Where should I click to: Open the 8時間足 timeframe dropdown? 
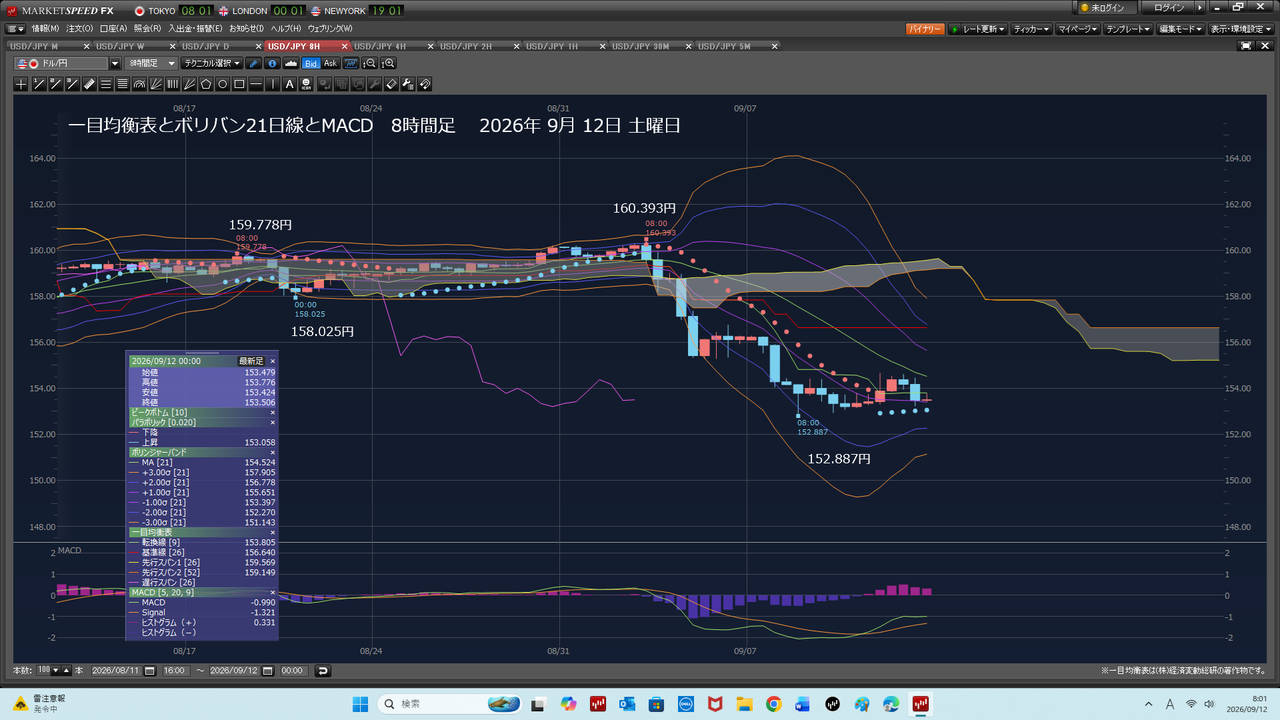(x=152, y=64)
